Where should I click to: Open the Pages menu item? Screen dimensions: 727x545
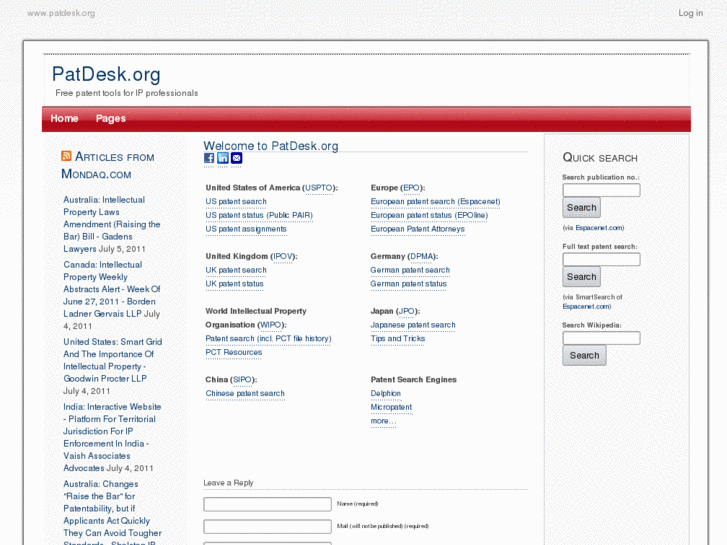[x=110, y=119]
